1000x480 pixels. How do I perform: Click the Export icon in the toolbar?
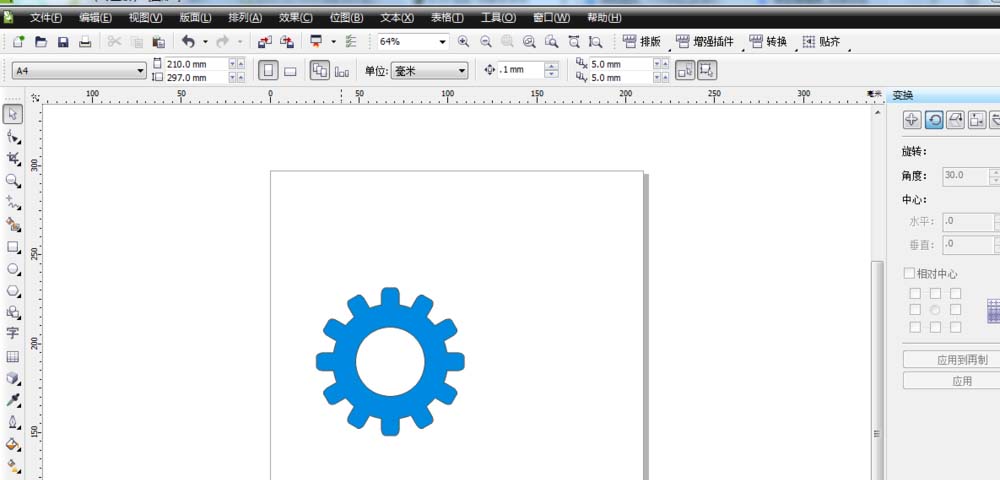click(287, 42)
